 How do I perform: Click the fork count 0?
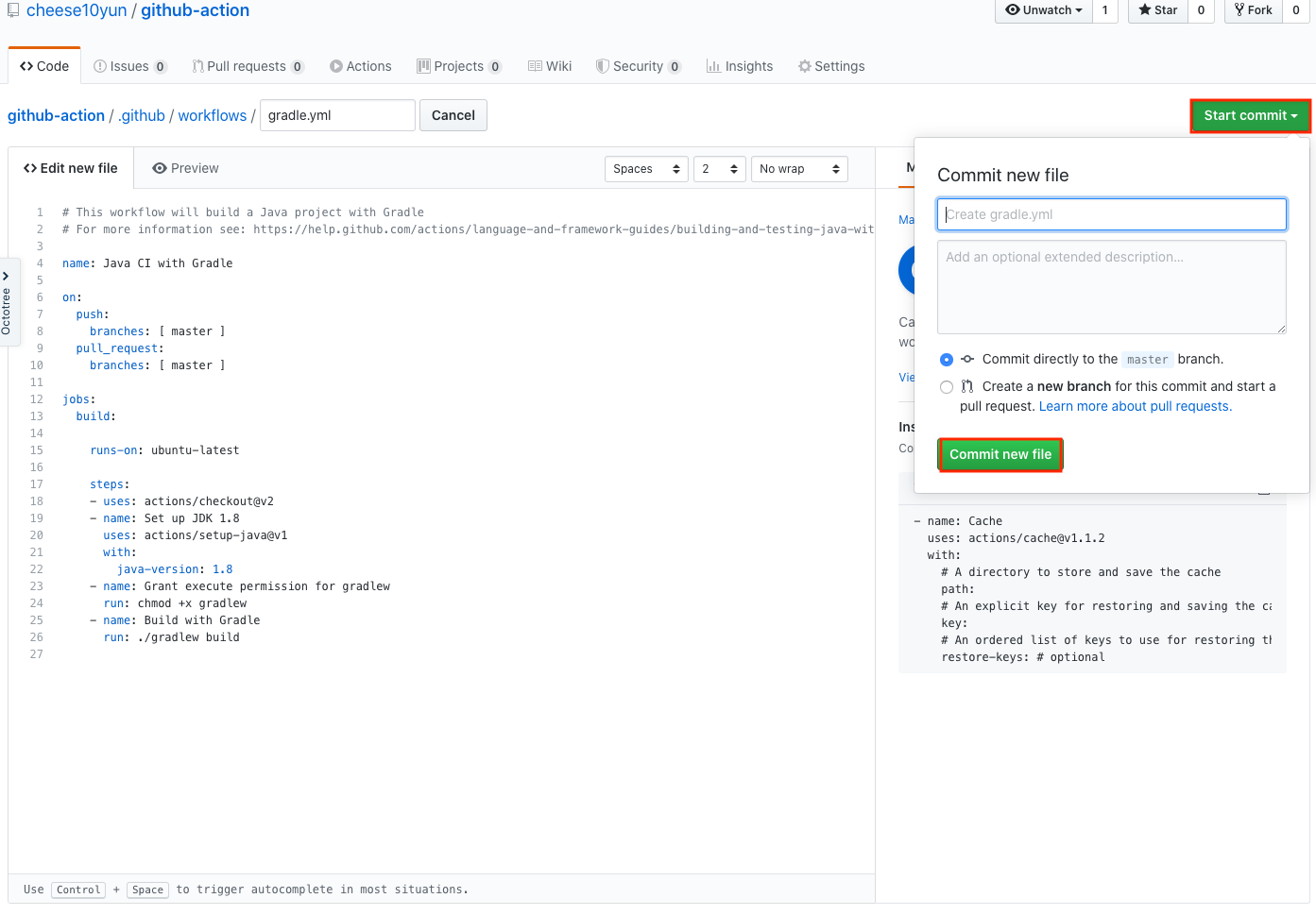(1296, 10)
